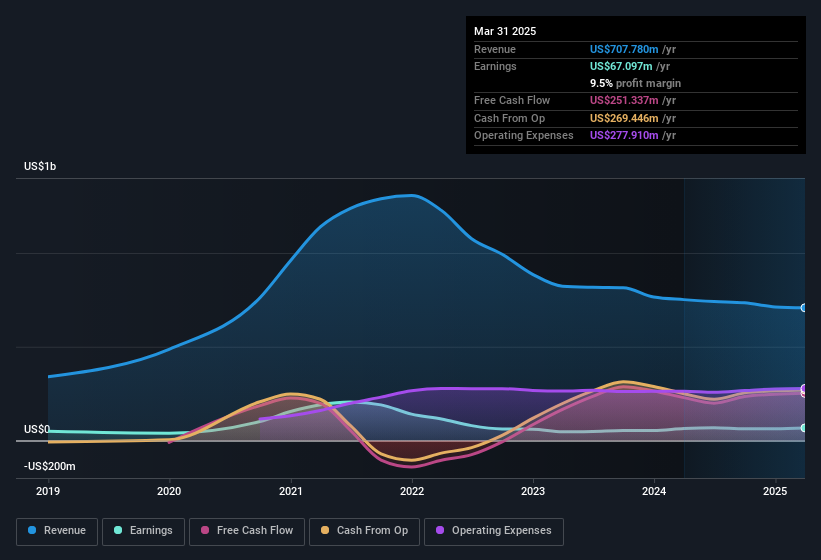821x560 pixels.
Task: Click the Mar 31 2025 tooltip date
Action: (505, 31)
